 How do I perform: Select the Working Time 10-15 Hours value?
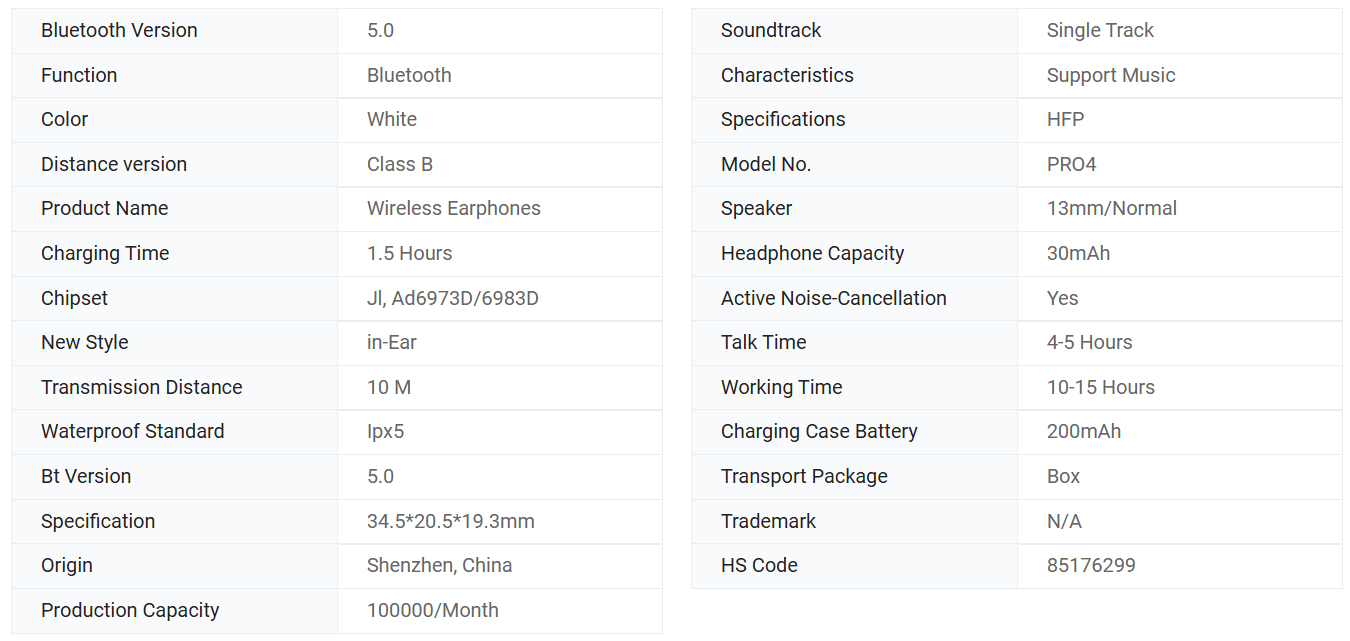[1100, 387]
